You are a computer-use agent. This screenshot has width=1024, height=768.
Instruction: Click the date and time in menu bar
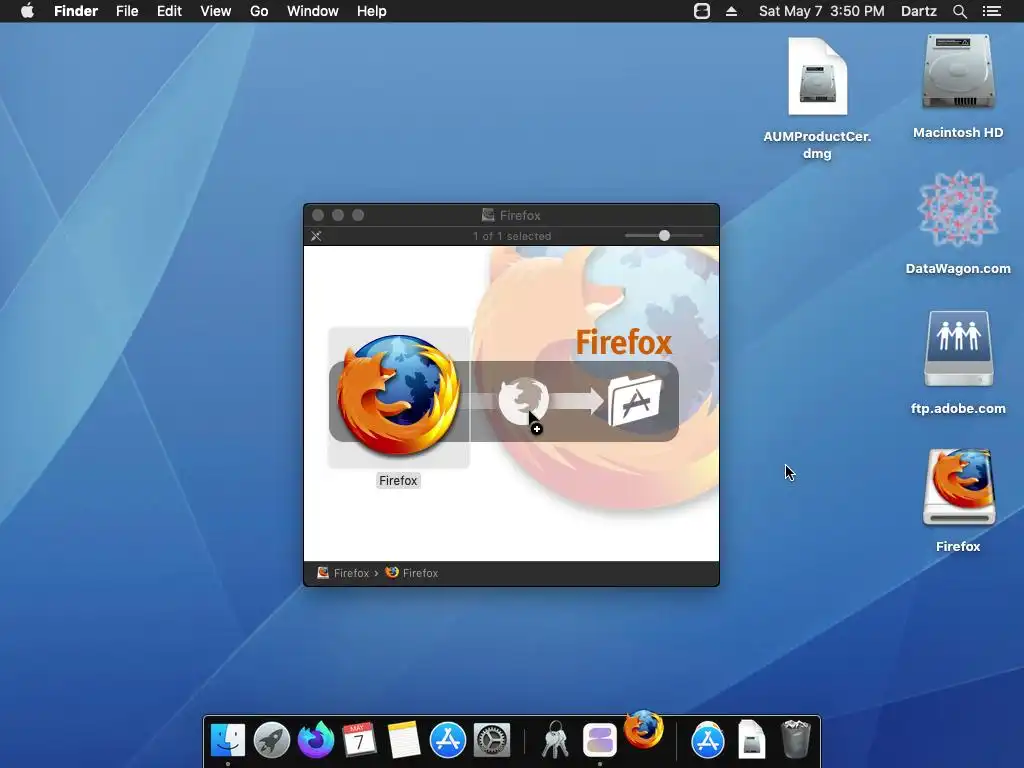click(x=822, y=11)
